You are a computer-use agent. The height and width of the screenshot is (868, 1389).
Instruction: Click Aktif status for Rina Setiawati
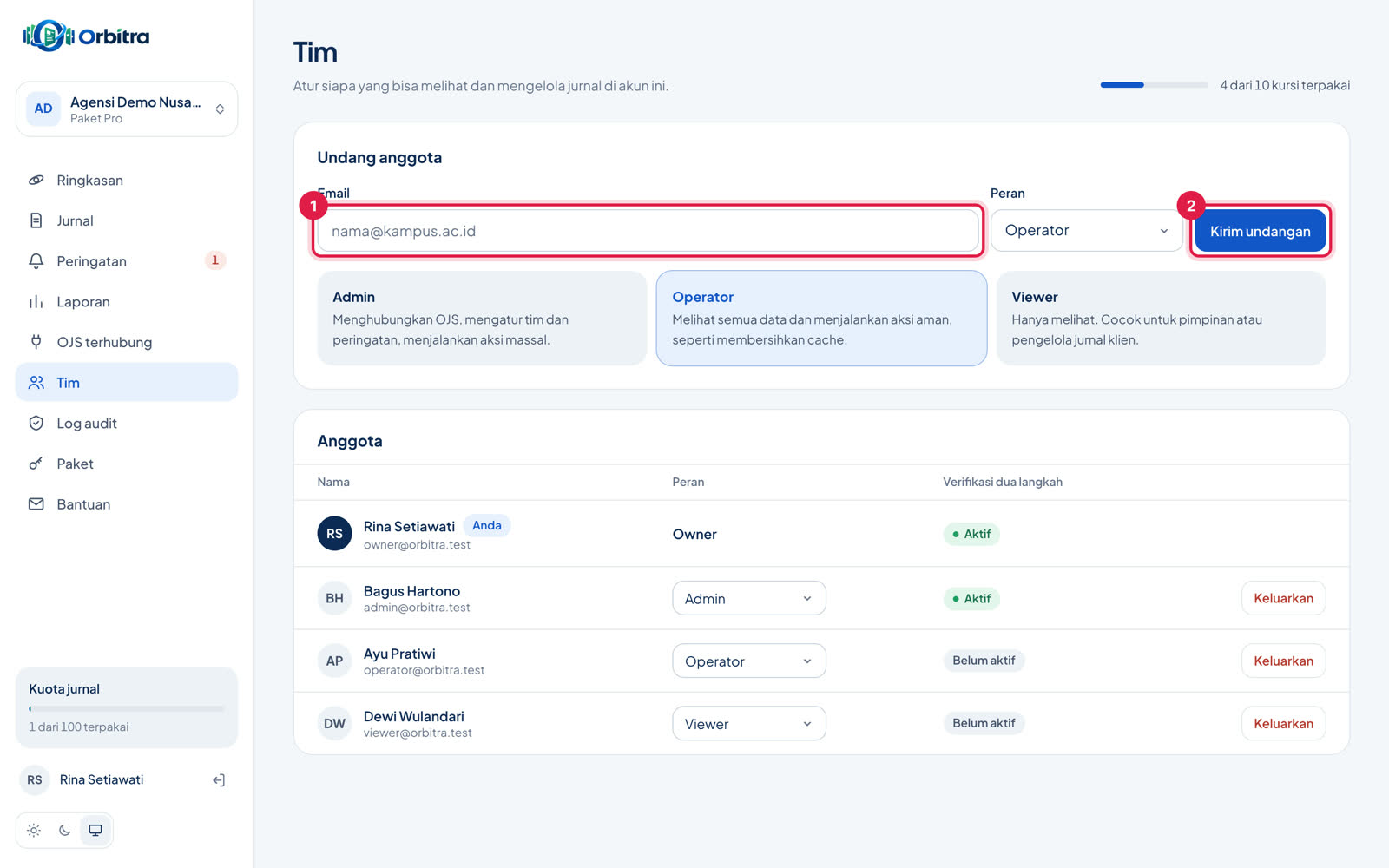click(x=971, y=534)
